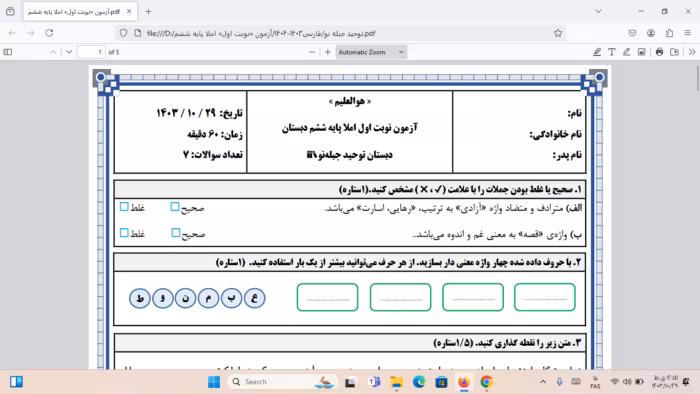Image resolution: width=700 pixels, height=394 pixels.
Task: Open Microsoft Teams from taskbar
Action: (x=374, y=382)
